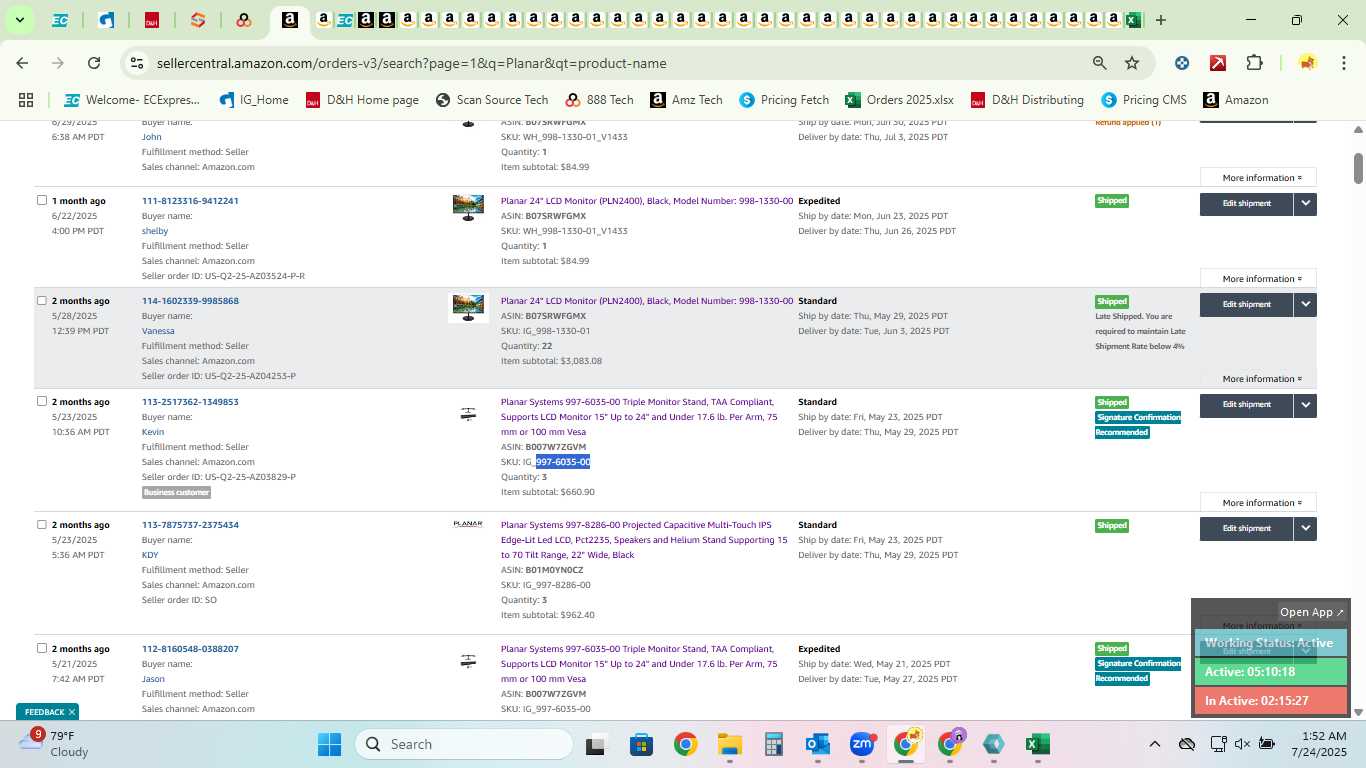Select checkbox for order 113-2517362-1349853
Image resolution: width=1366 pixels, height=768 pixels.
click(x=42, y=401)
